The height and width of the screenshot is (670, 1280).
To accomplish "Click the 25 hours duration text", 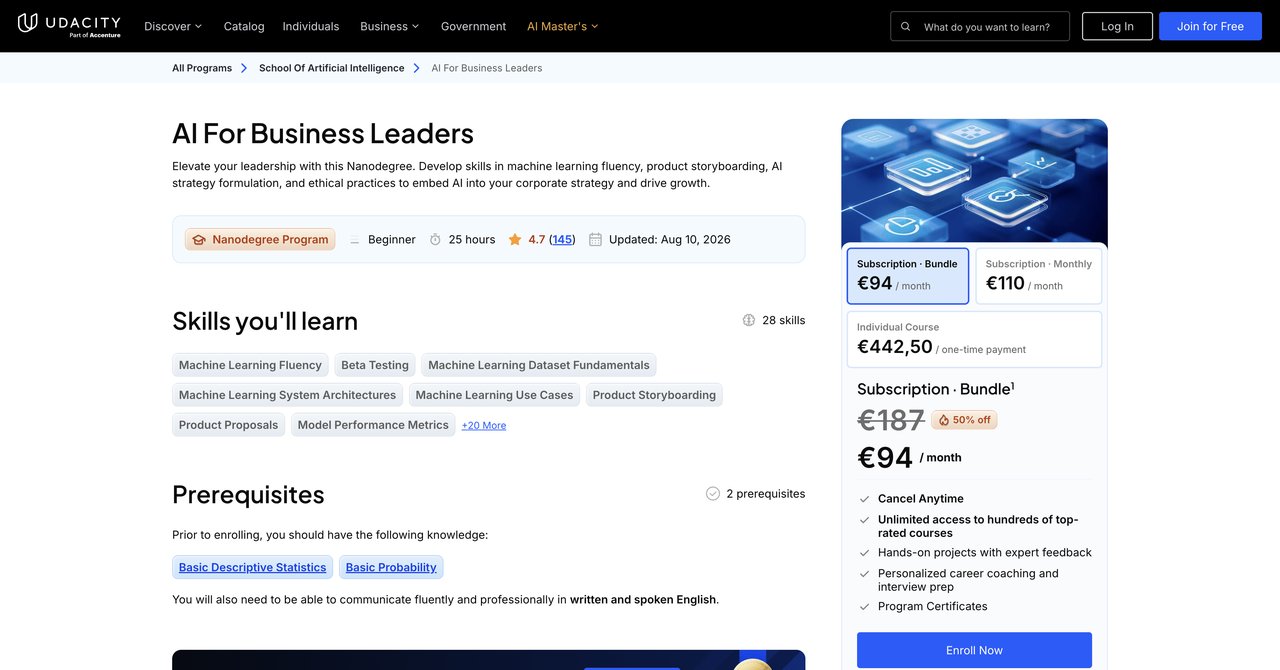I will pyautogui.click(x=472, y=240).
